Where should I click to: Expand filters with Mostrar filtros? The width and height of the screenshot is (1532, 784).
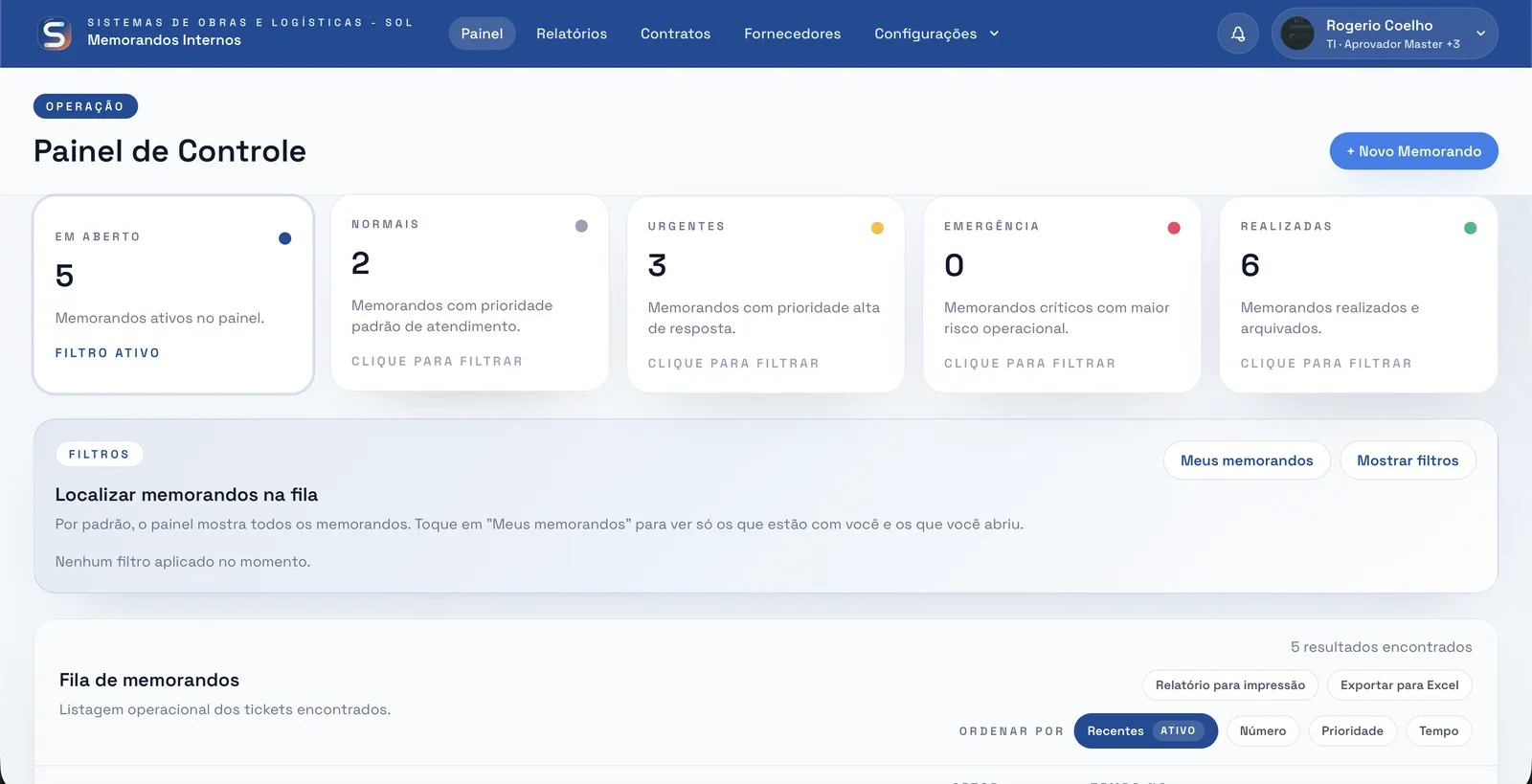[1408, 460]
